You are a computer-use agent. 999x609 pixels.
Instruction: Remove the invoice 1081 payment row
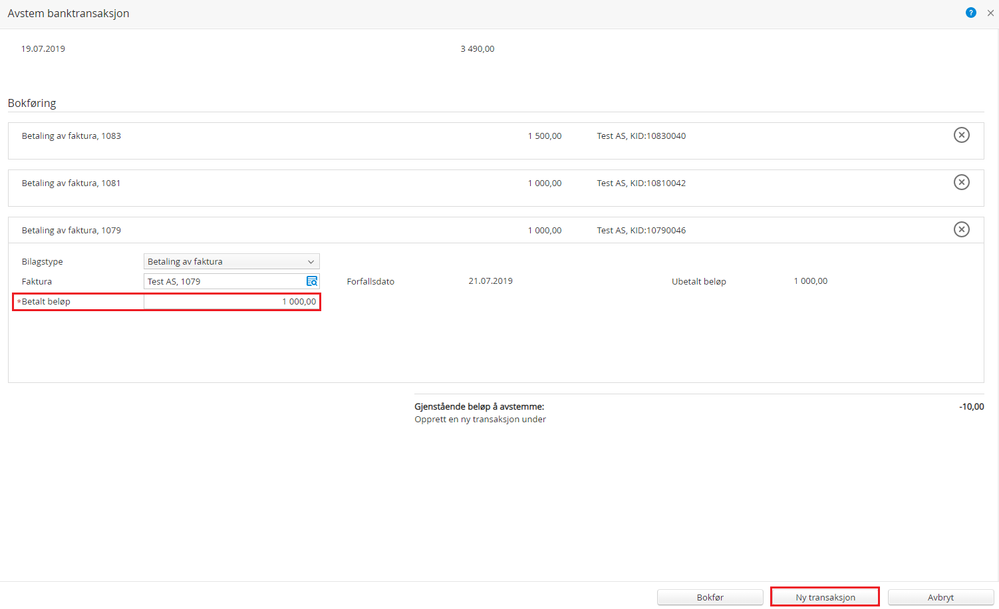pyautogui.click(x=961, y=182)
